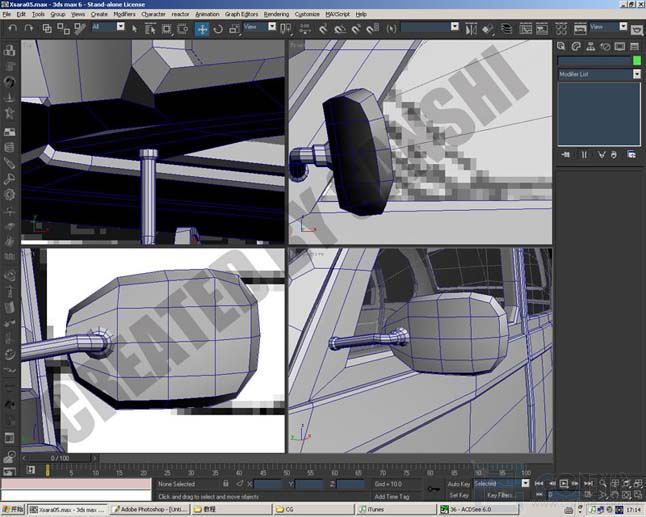Image resolution: width=646 pixels, height=517 pixels.
Task: Activate the Select and Rotate tool
Action: [x=218, y=28]
